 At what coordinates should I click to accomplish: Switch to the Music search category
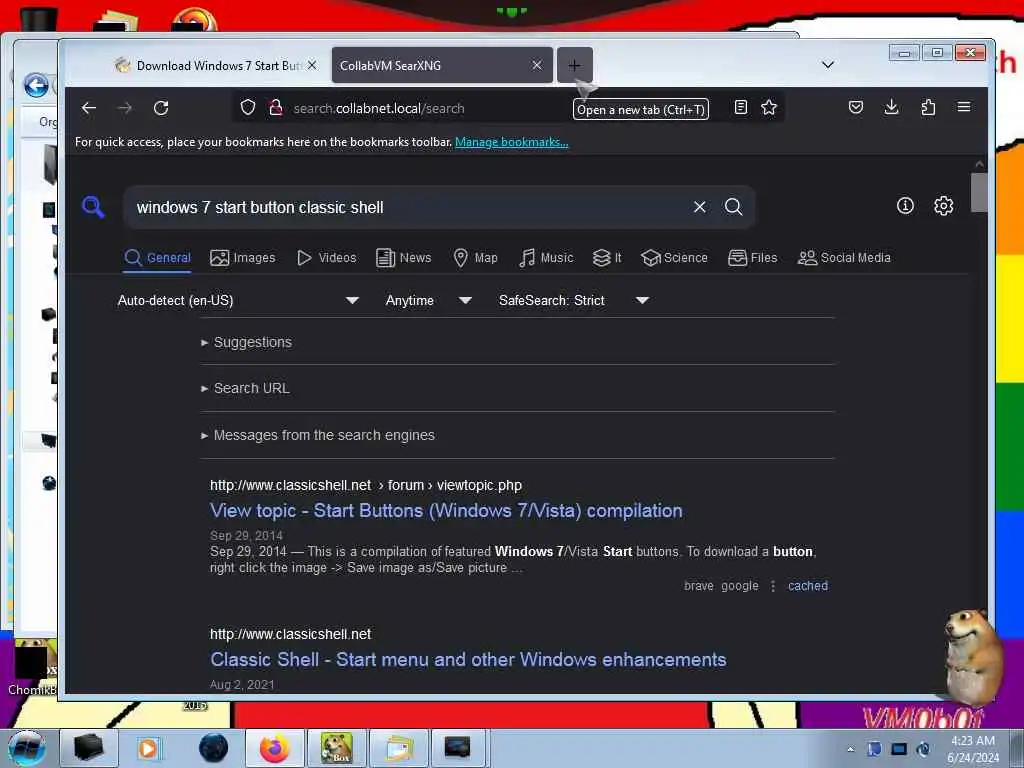click(x=546, y=258)
